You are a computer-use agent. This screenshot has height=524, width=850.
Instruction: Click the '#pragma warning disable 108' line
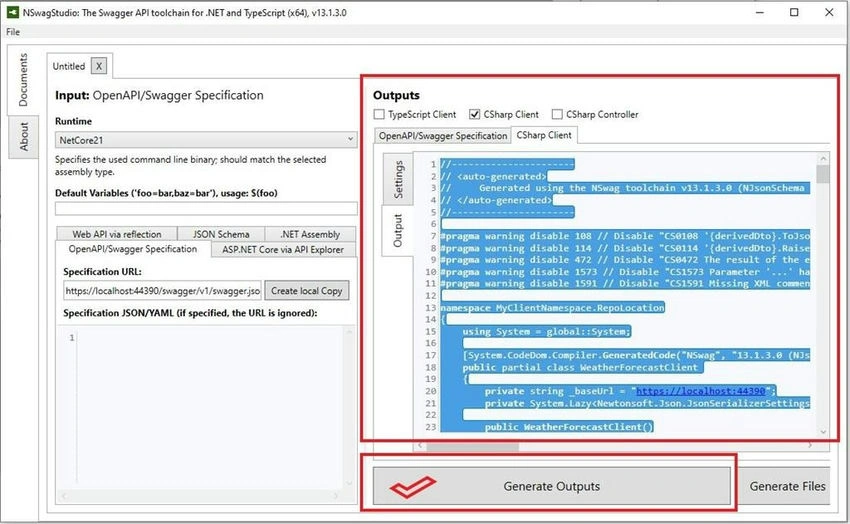625,236
